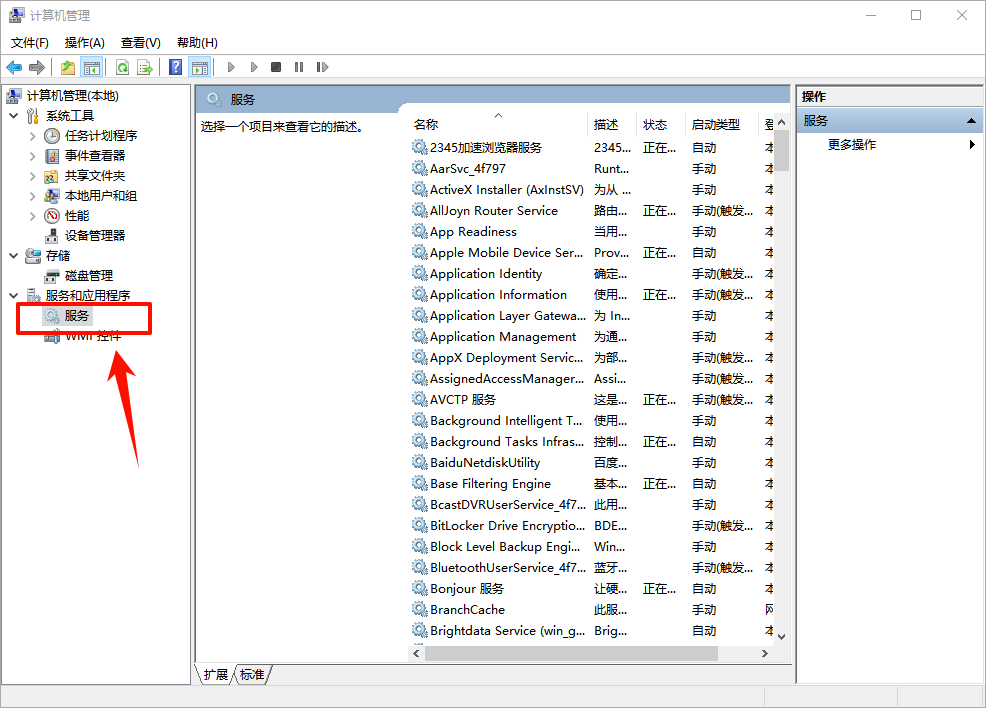Select 事件查看器 in the tree
986x708 pixels.
(95, 156)
